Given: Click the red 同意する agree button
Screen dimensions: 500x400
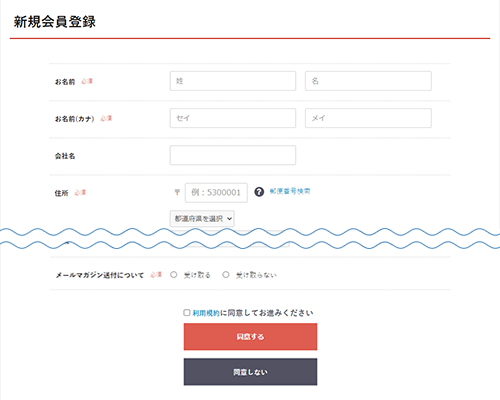Looking at the screenshot, I should point(250,337).
